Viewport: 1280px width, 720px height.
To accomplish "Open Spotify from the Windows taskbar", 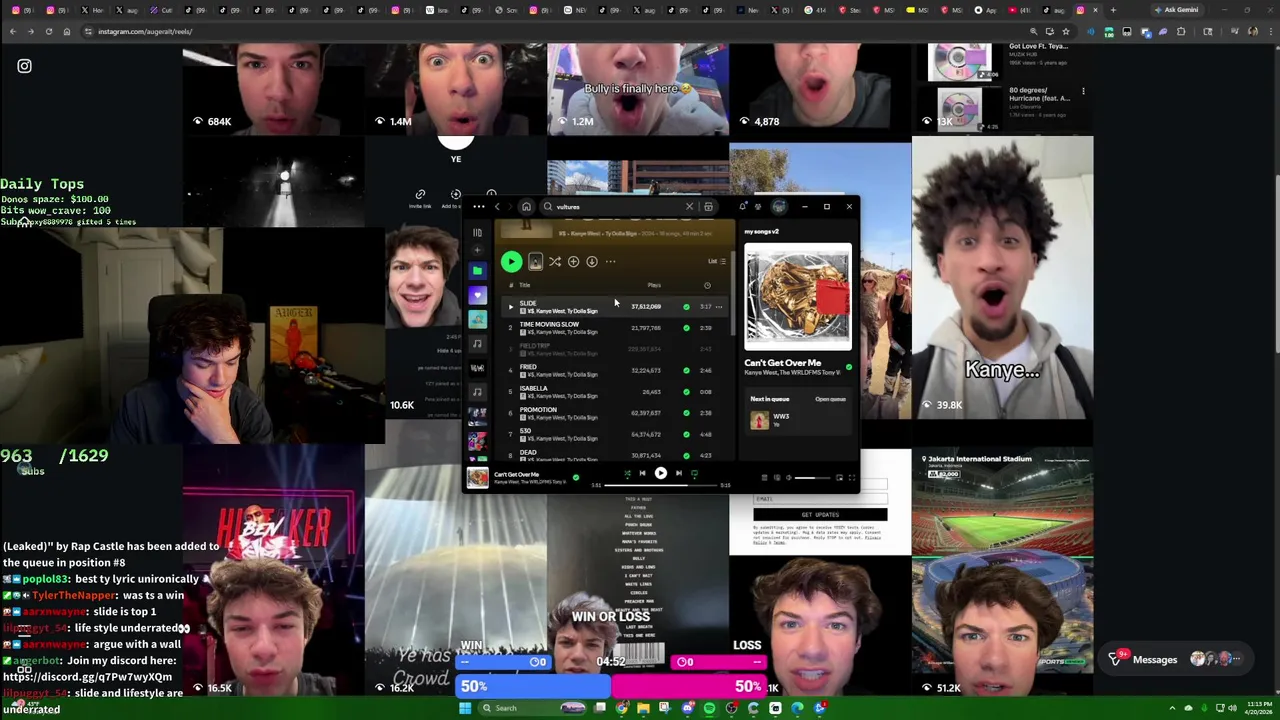I will 709,708.
